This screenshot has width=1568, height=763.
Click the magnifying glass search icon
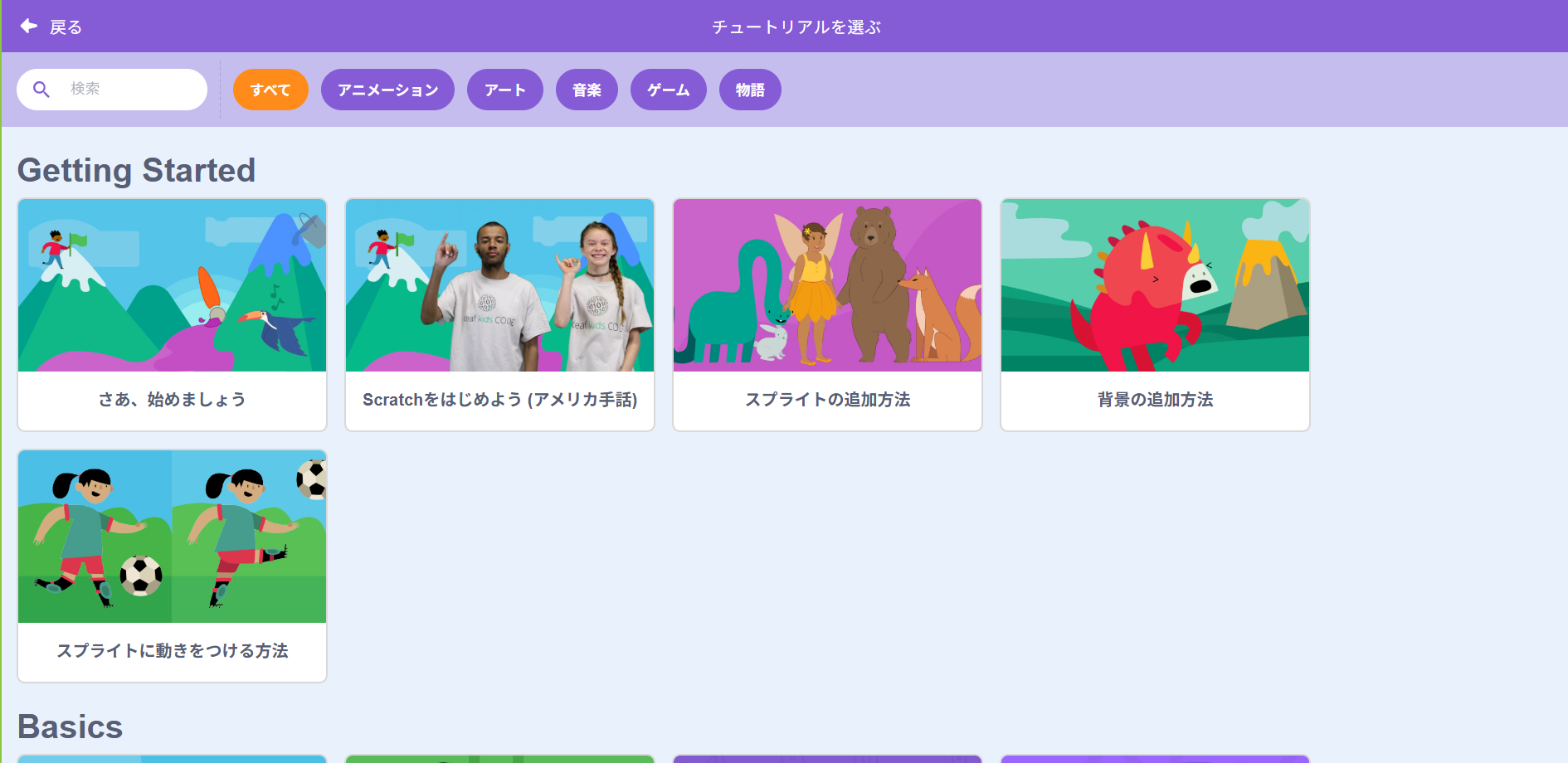click(41, 90)
